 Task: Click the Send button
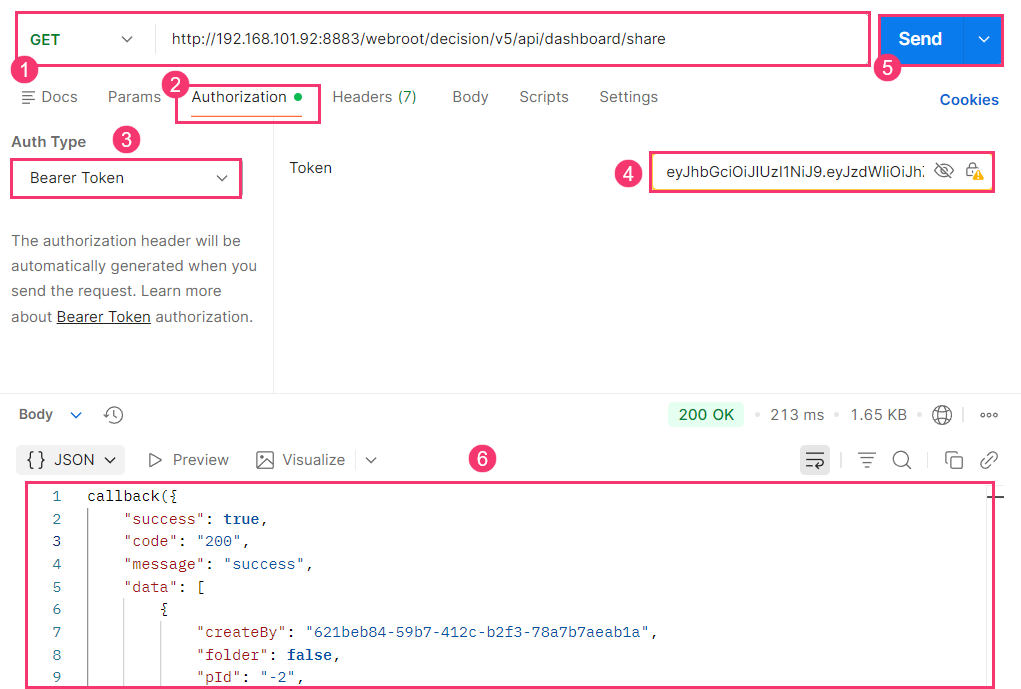tap(920, 39)
